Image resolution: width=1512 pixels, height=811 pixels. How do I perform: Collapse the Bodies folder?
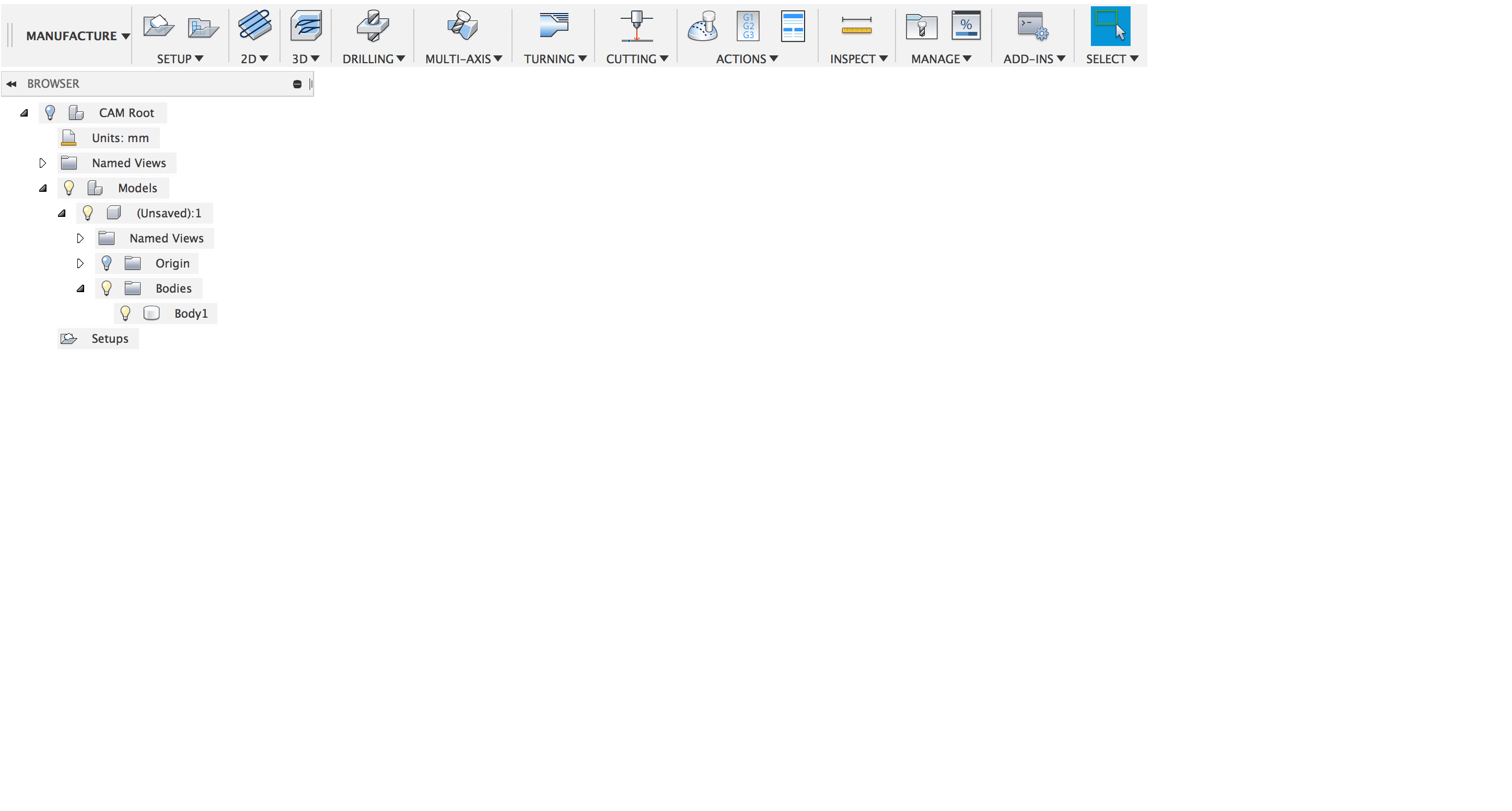point(80,288)
